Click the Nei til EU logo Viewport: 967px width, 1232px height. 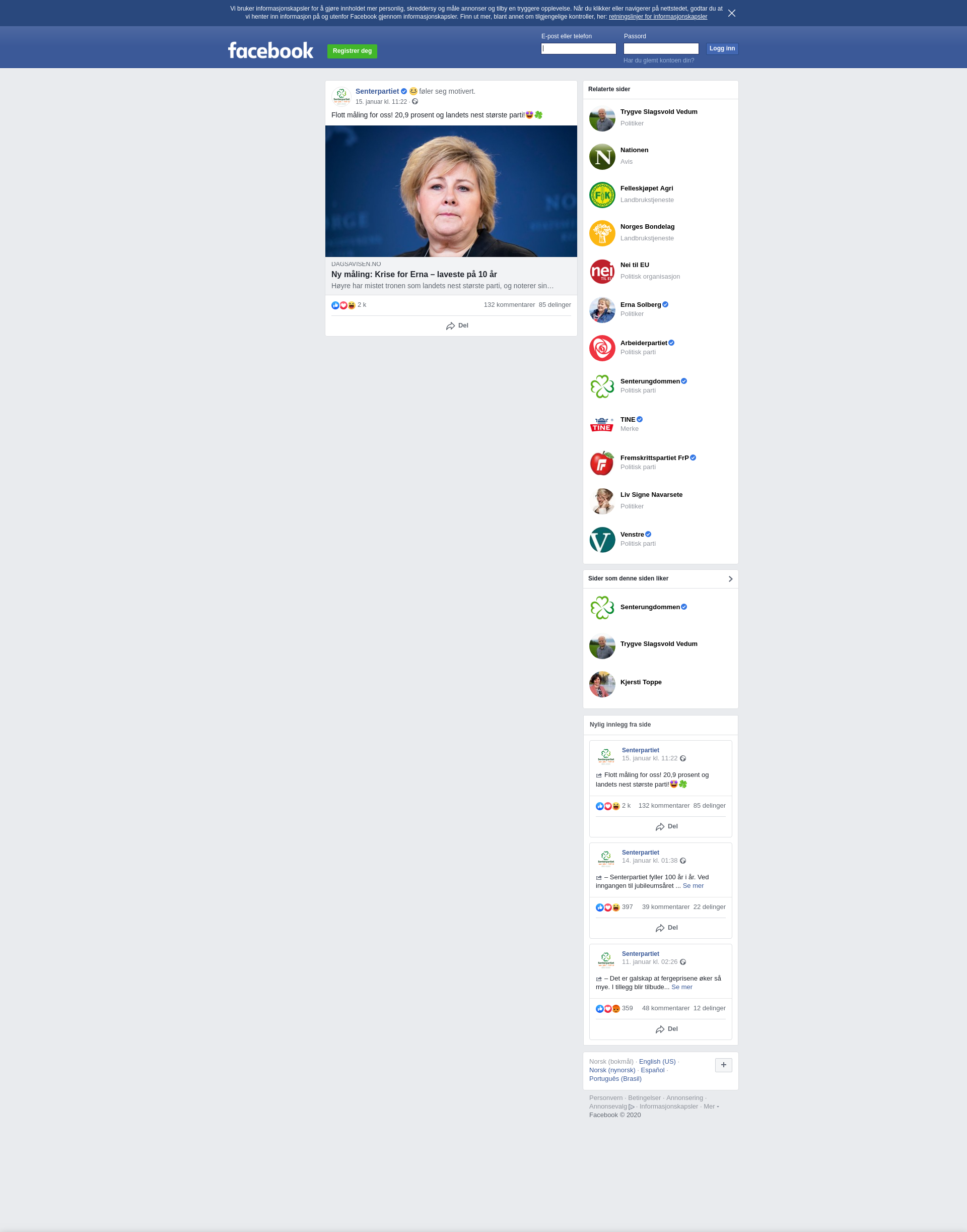602,272
